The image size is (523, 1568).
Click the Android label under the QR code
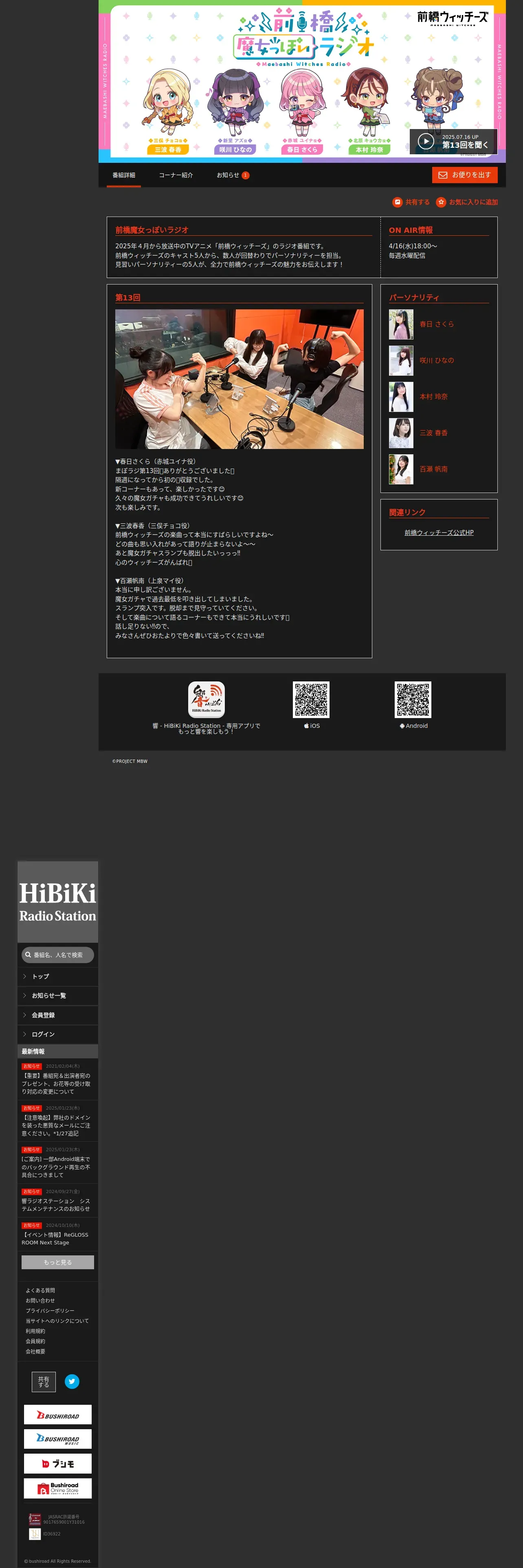pyautogui.click(x=413, y=725)
